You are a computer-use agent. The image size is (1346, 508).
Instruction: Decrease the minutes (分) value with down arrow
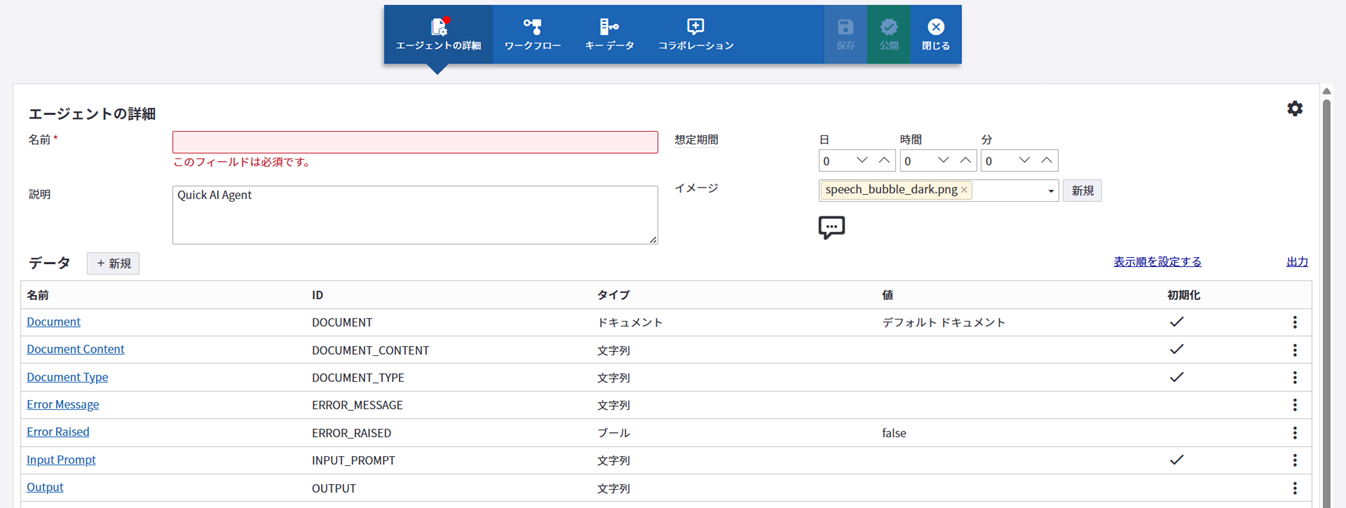[x=1024, y=160]
